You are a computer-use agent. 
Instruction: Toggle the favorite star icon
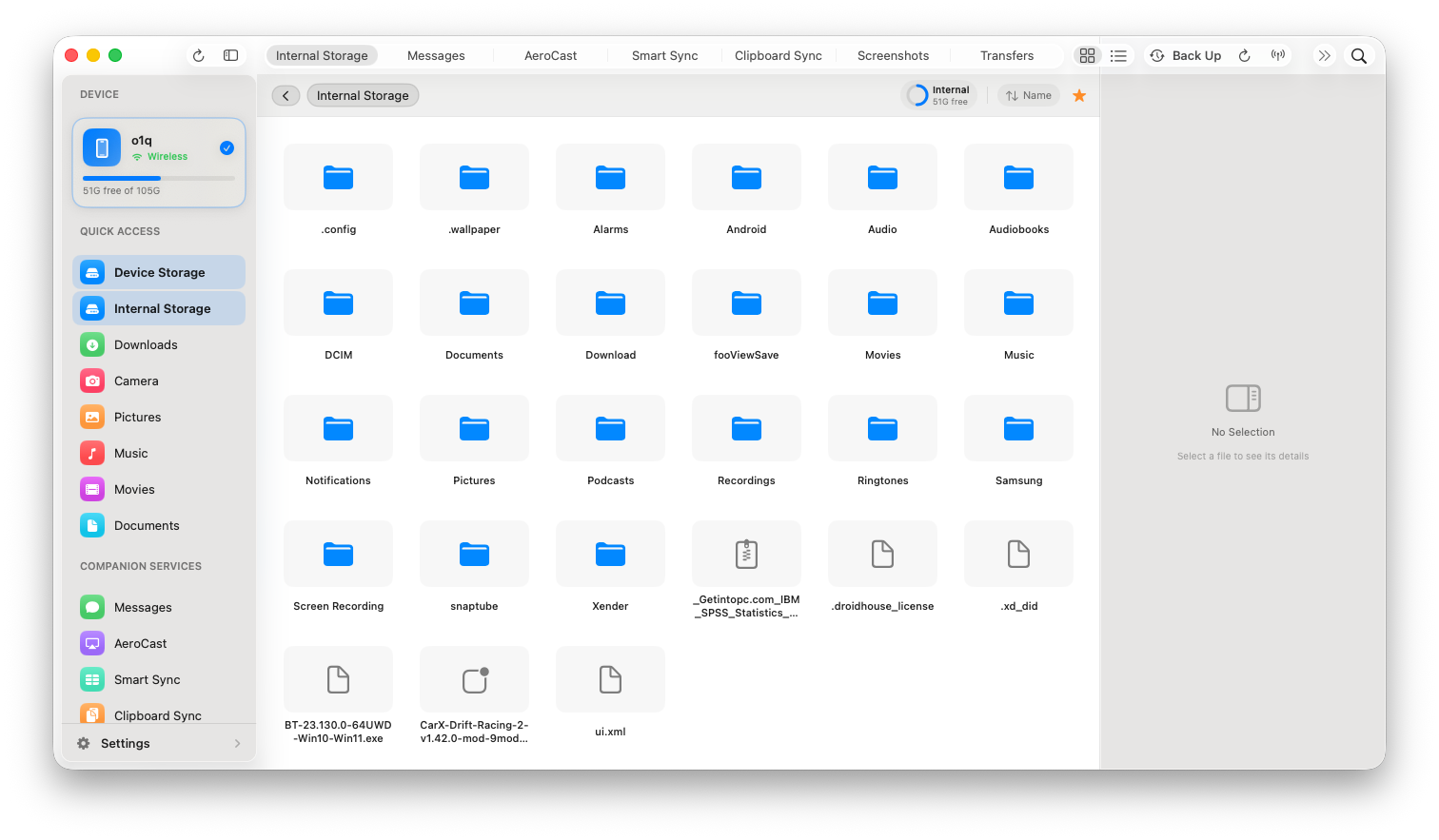point(1079,95)
